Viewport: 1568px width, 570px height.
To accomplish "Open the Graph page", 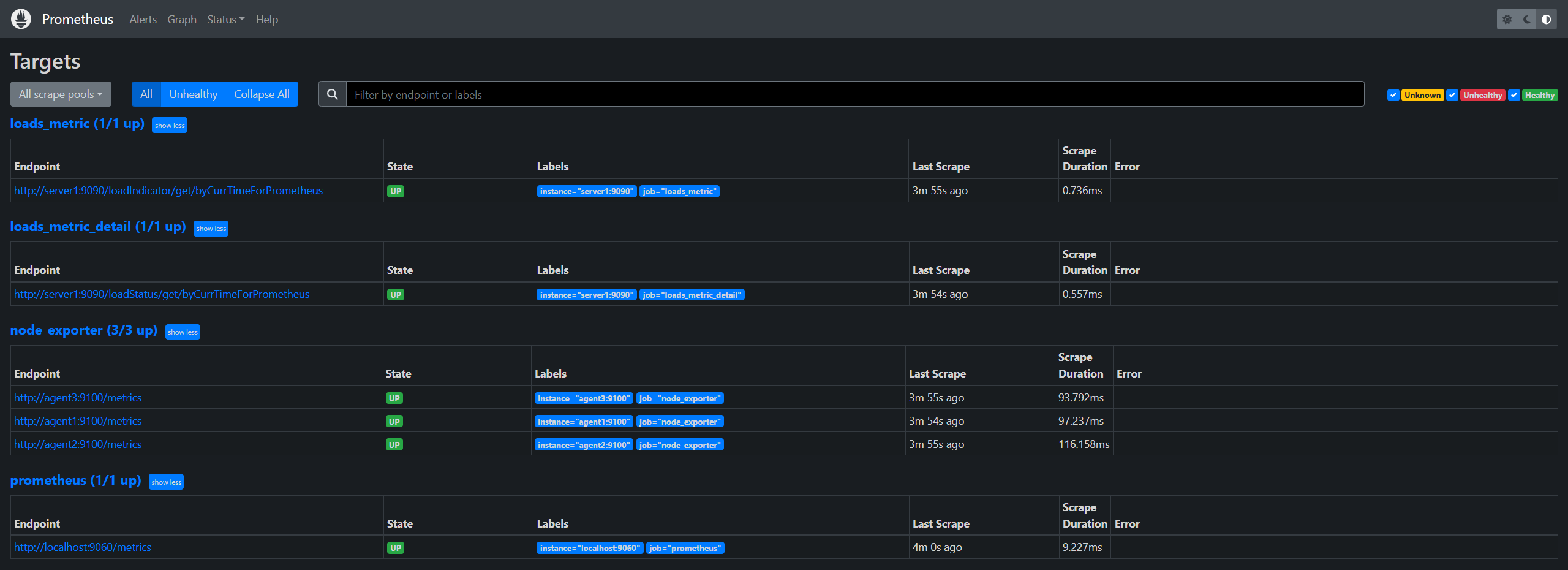I will (182, 20).
